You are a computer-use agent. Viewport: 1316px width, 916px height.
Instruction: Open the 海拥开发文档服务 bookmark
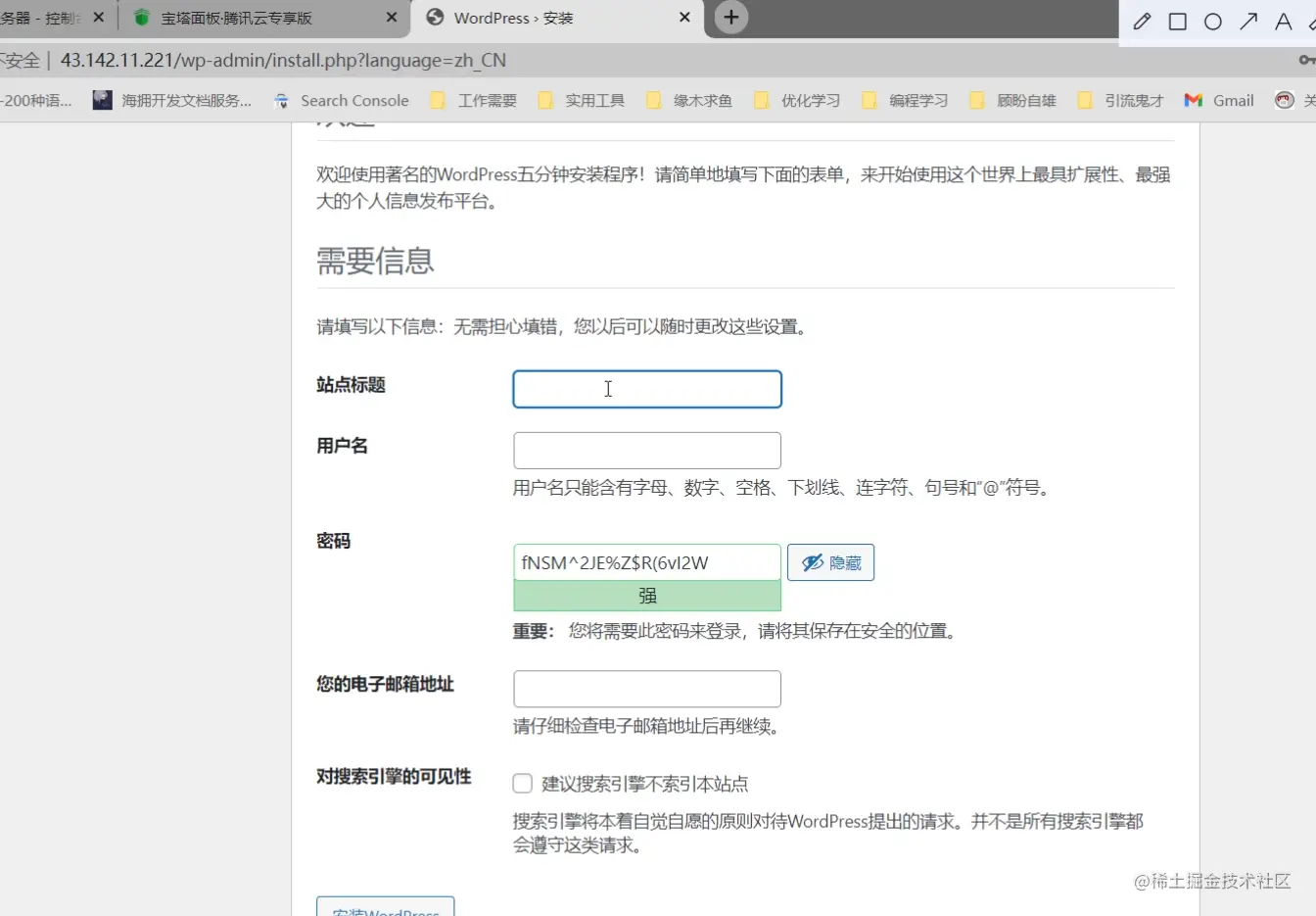click(x=171, y=99)
